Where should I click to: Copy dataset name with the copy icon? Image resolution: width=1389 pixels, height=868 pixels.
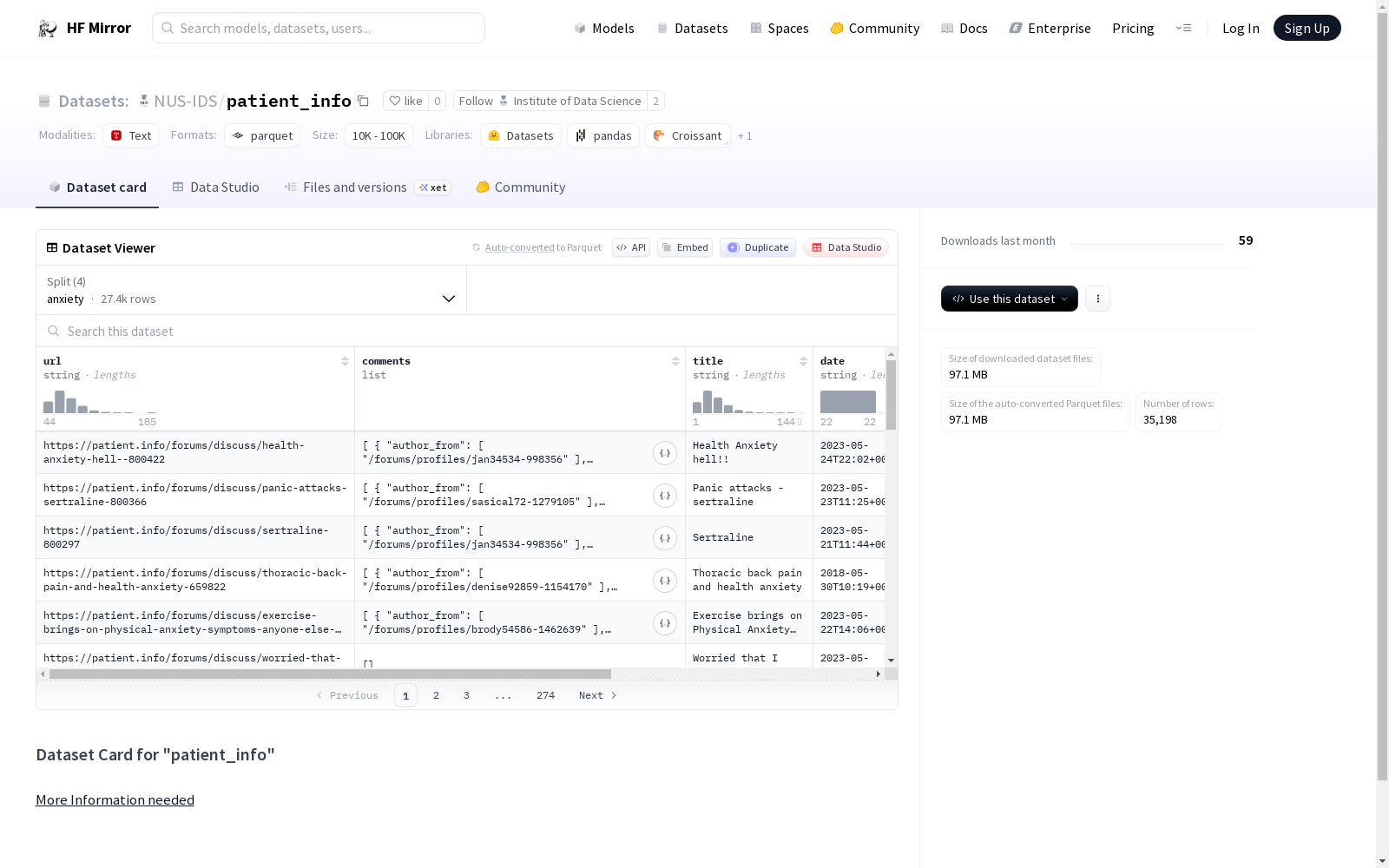point(363,102)
